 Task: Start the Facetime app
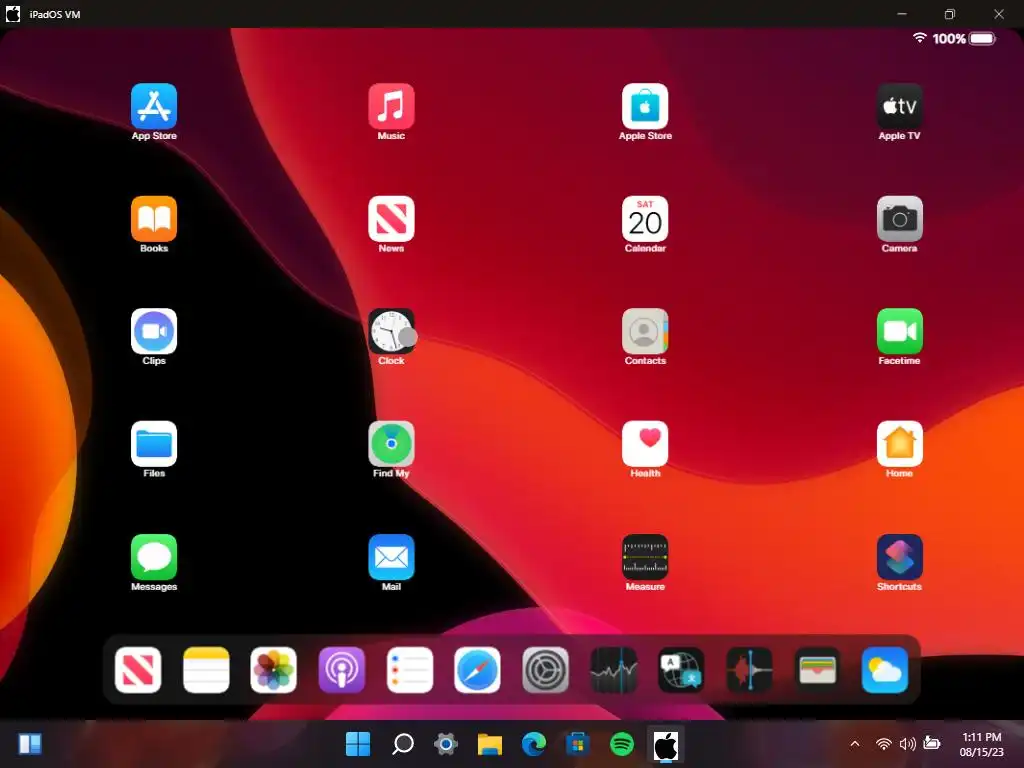point(899,331)
